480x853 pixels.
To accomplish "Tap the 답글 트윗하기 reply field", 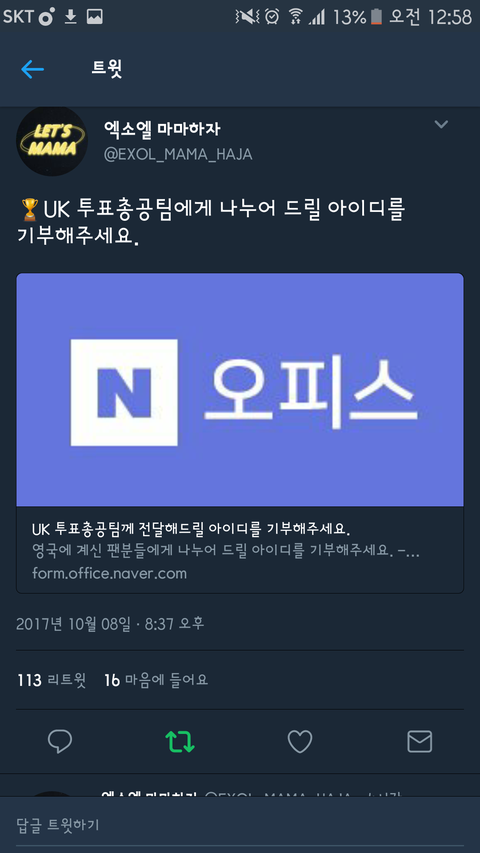I will pos(240,825).
